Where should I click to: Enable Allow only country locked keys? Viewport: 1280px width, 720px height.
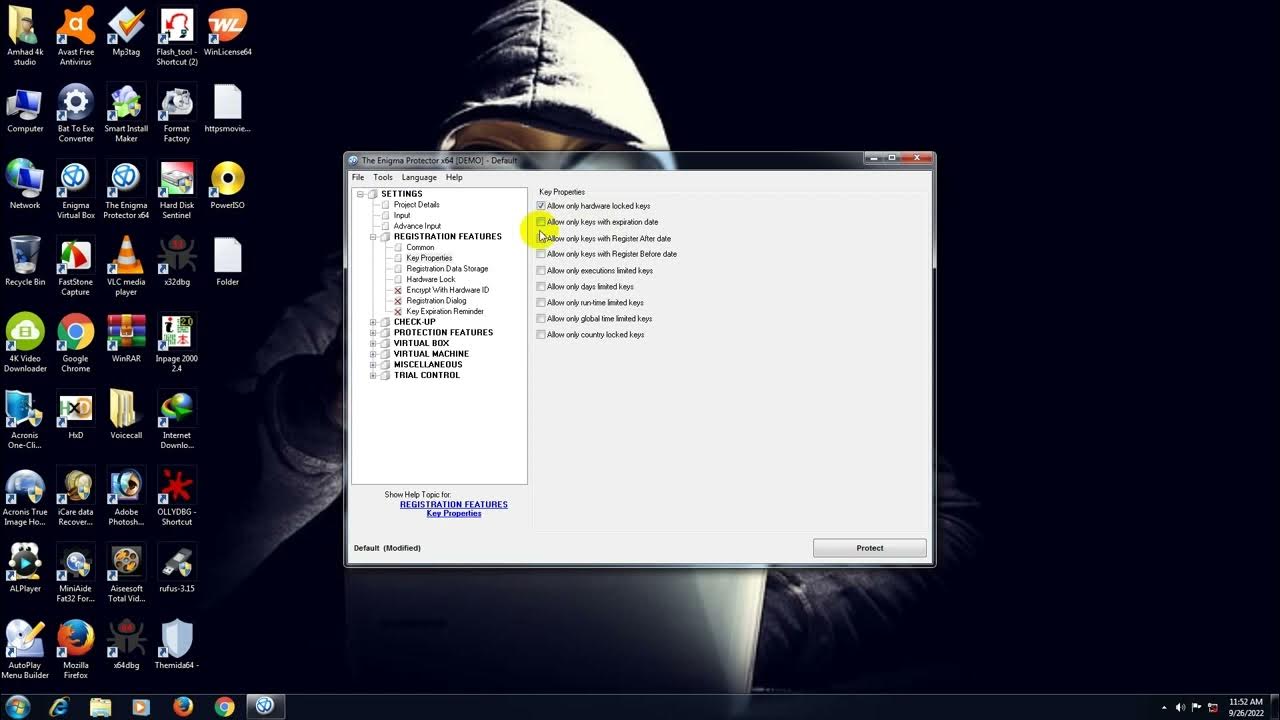(x=541, y=334)
